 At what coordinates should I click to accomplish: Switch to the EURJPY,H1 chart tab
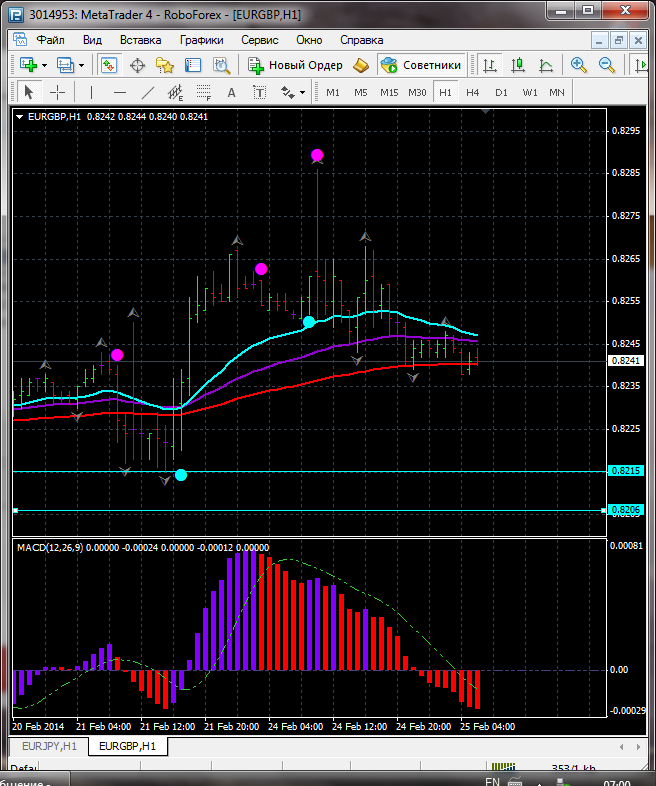tap(49, 746)
